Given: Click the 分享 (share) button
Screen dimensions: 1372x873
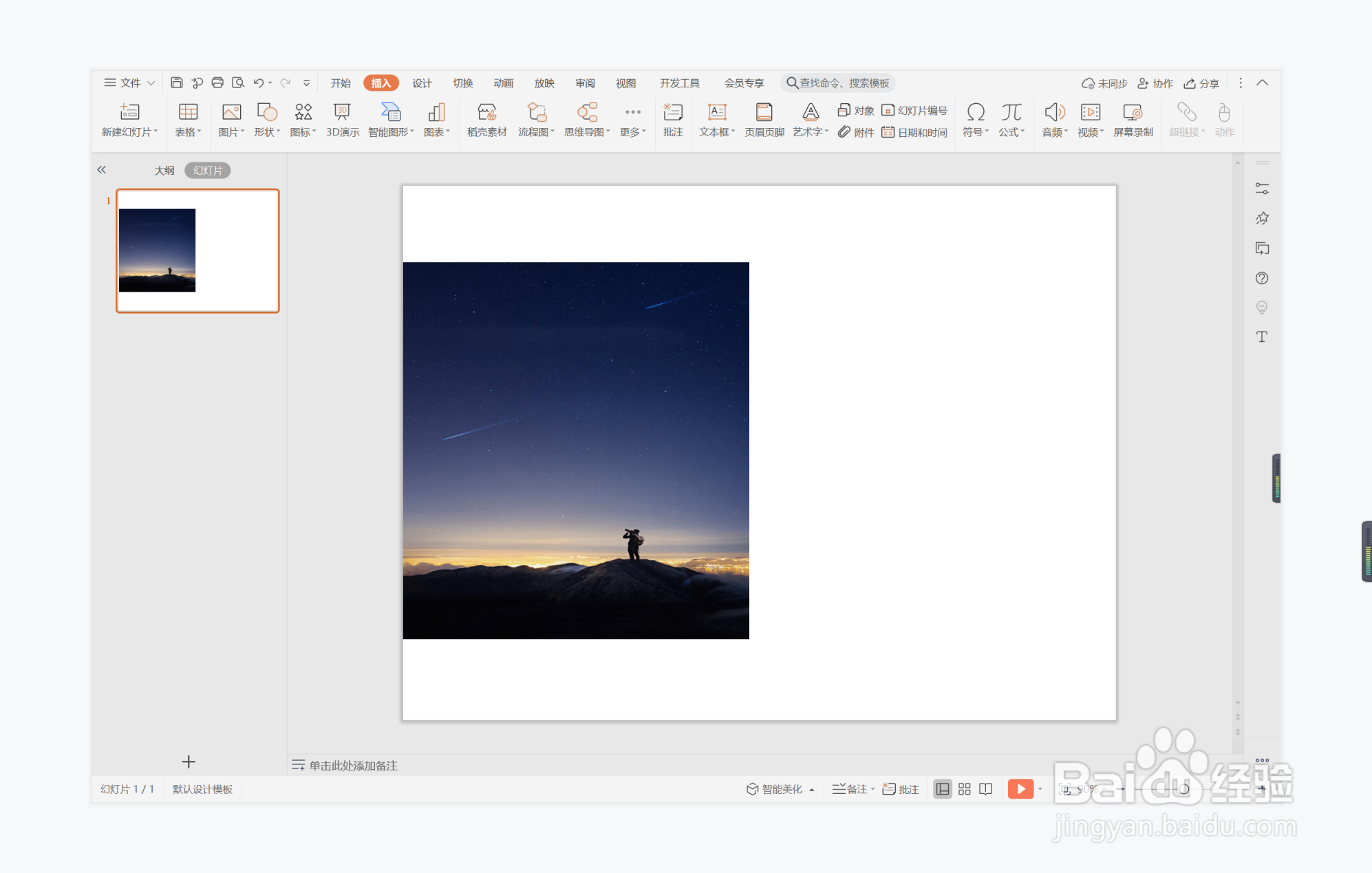Looking at the screenshot, I should [x=1201, y=83].
